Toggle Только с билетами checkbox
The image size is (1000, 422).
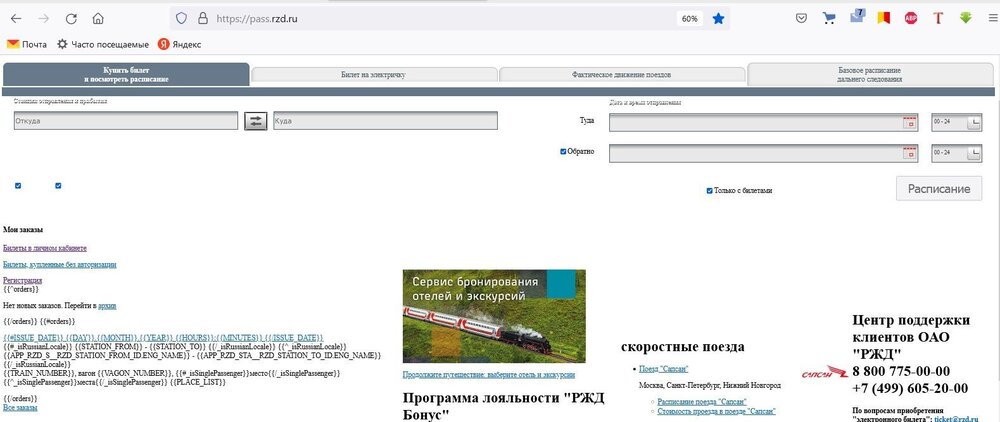(710, 191)
